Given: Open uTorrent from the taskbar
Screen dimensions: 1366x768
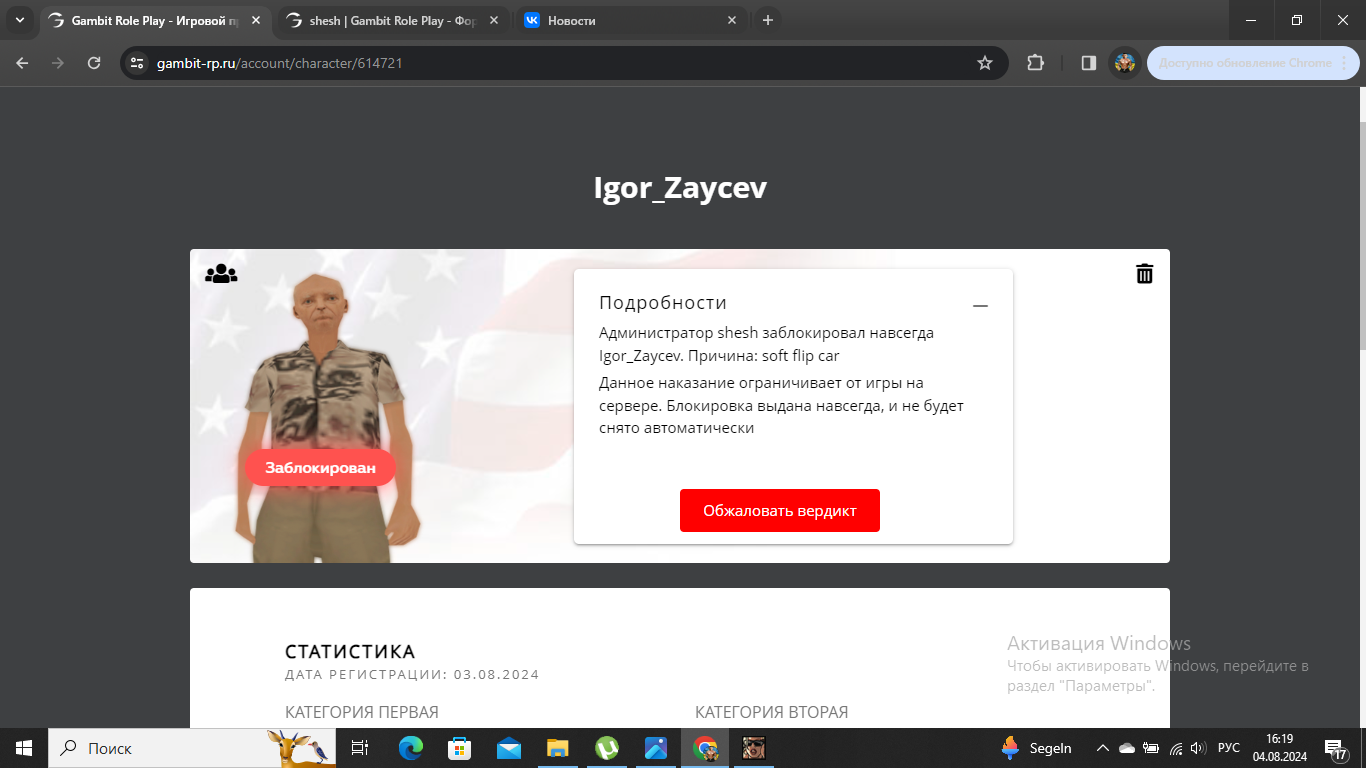Looking at the screenshot, I should point(607,748).
